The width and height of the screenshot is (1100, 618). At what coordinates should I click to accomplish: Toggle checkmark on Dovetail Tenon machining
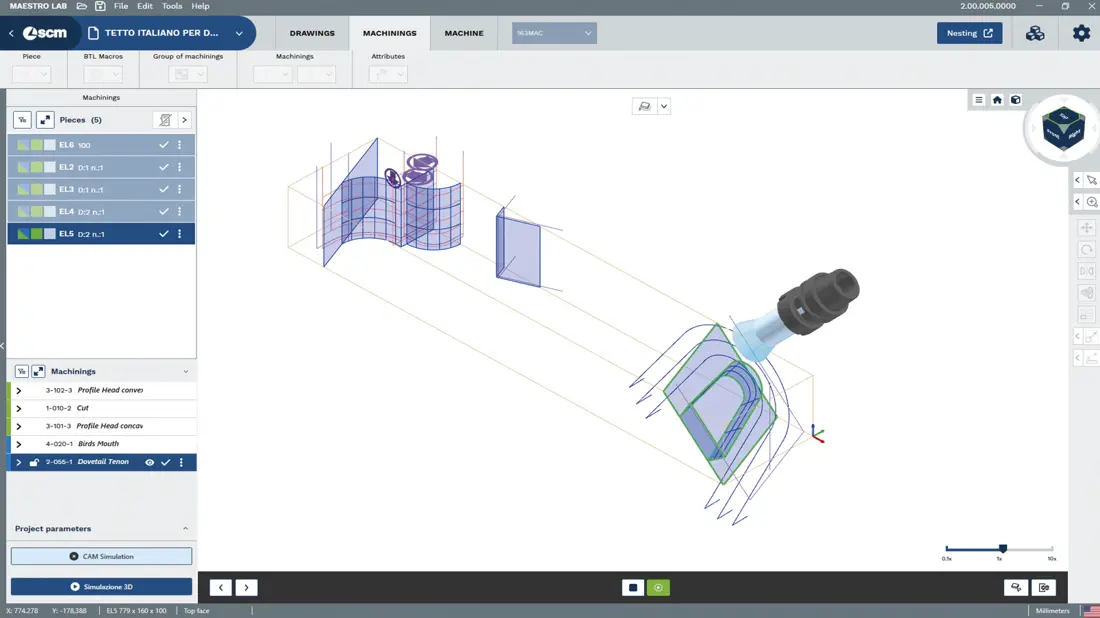(x=166, y=462)
